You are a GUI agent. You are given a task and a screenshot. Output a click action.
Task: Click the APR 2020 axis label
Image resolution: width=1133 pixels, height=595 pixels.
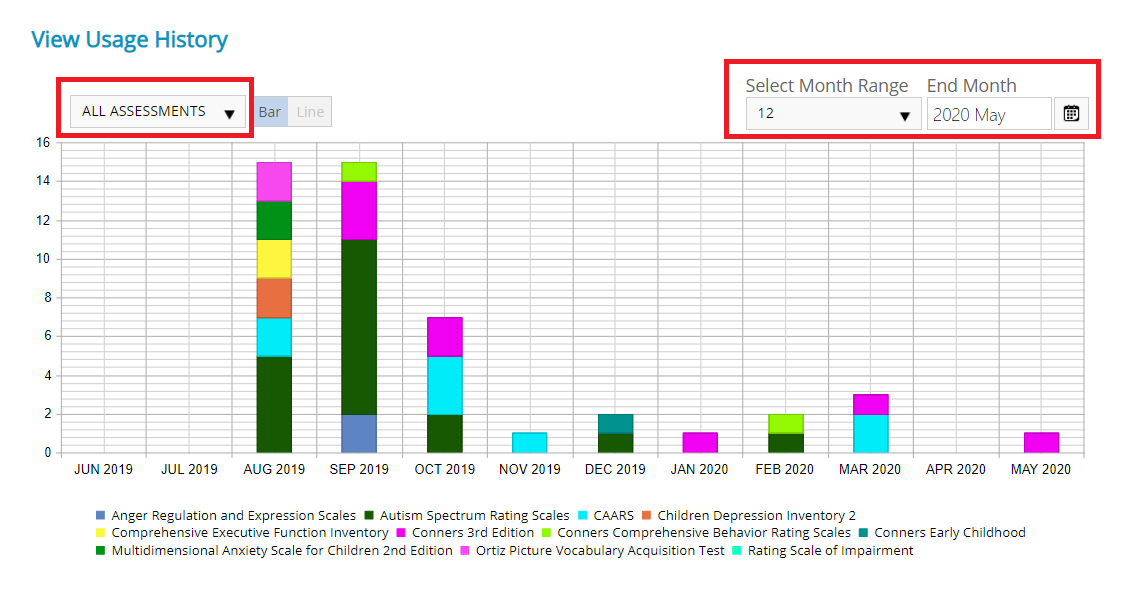(955, 469)
